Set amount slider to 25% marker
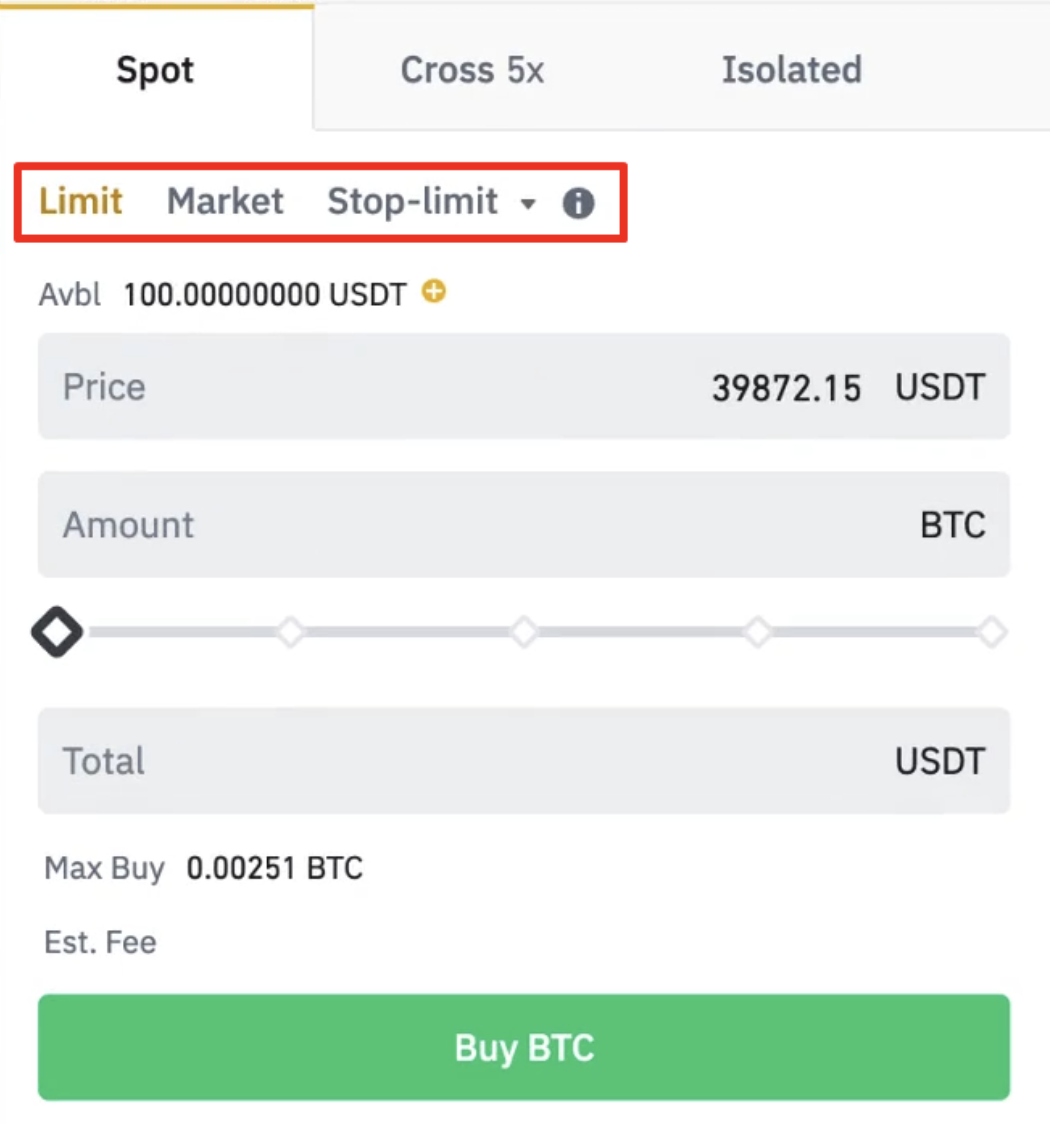The image size is (1050, 1124). [x=290, y=632]
